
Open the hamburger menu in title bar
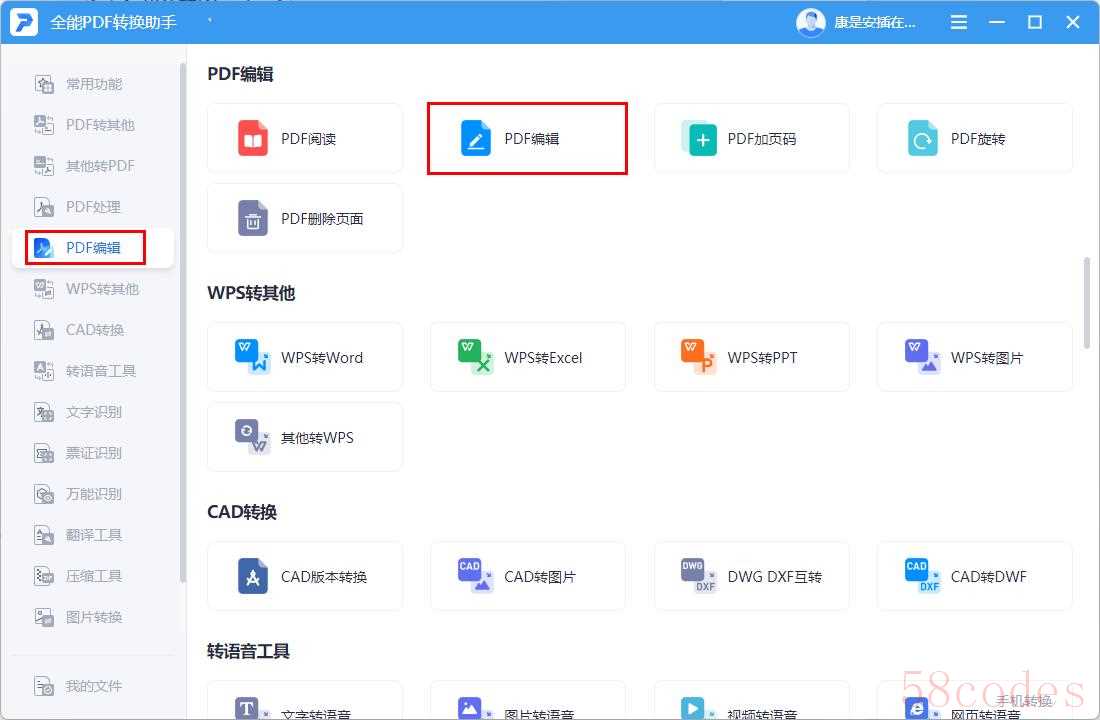tap(958, 22)
